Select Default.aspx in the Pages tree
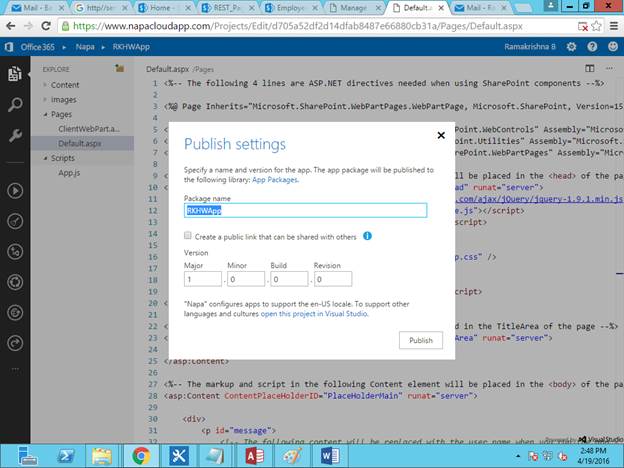624x468 pixels. coord(80,143)
